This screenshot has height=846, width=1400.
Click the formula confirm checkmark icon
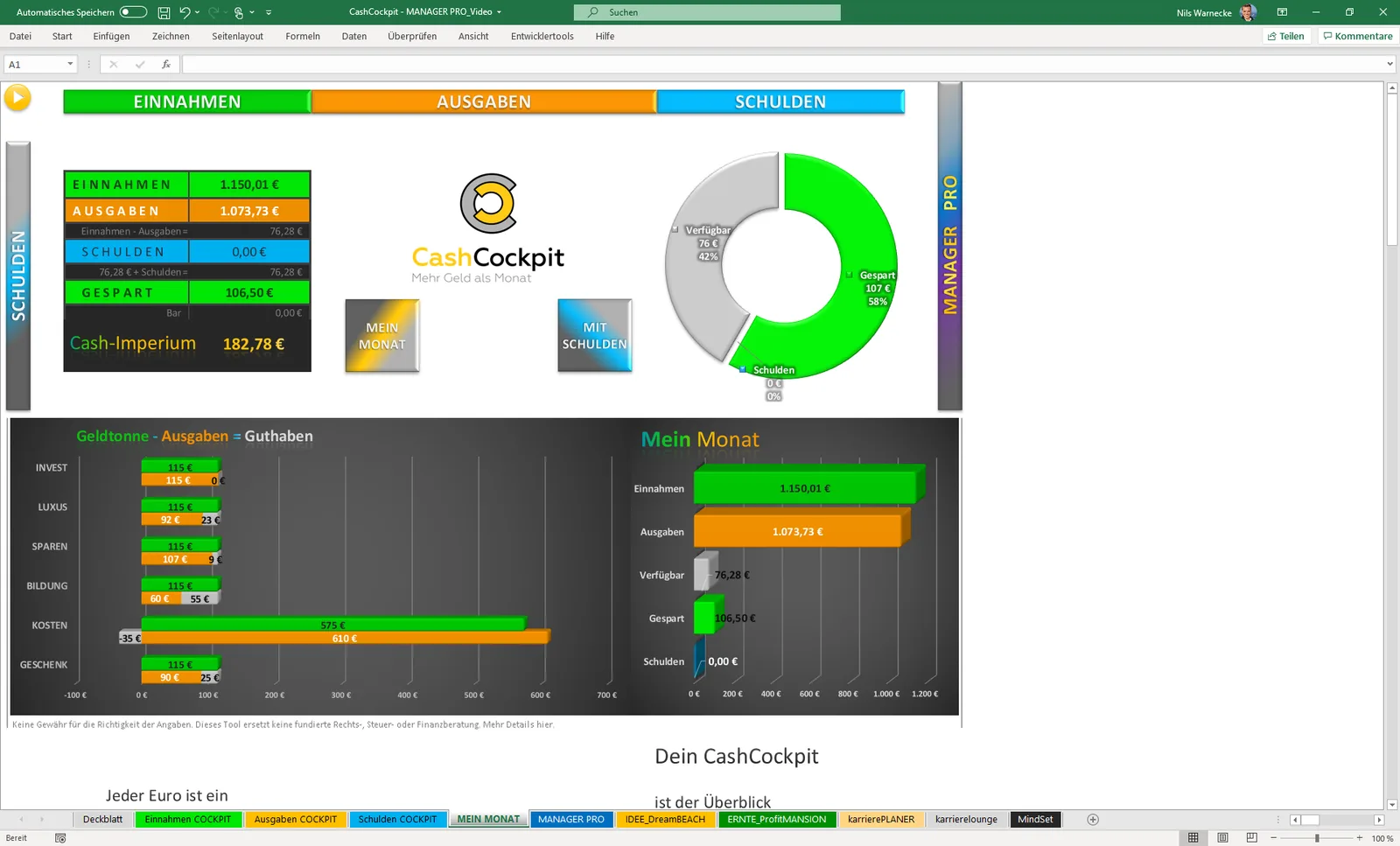coord(140,65)
